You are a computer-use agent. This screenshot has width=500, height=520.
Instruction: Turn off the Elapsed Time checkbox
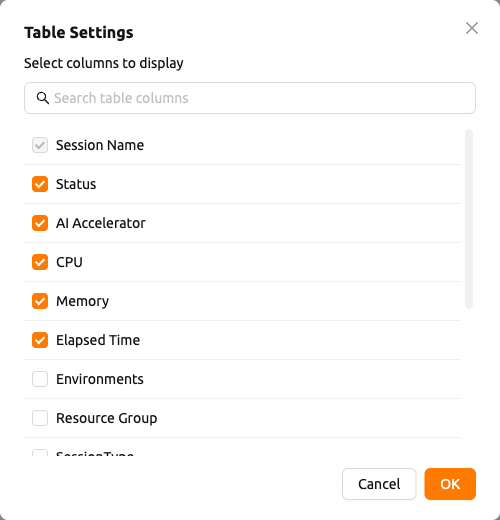[x=40, y=340]
